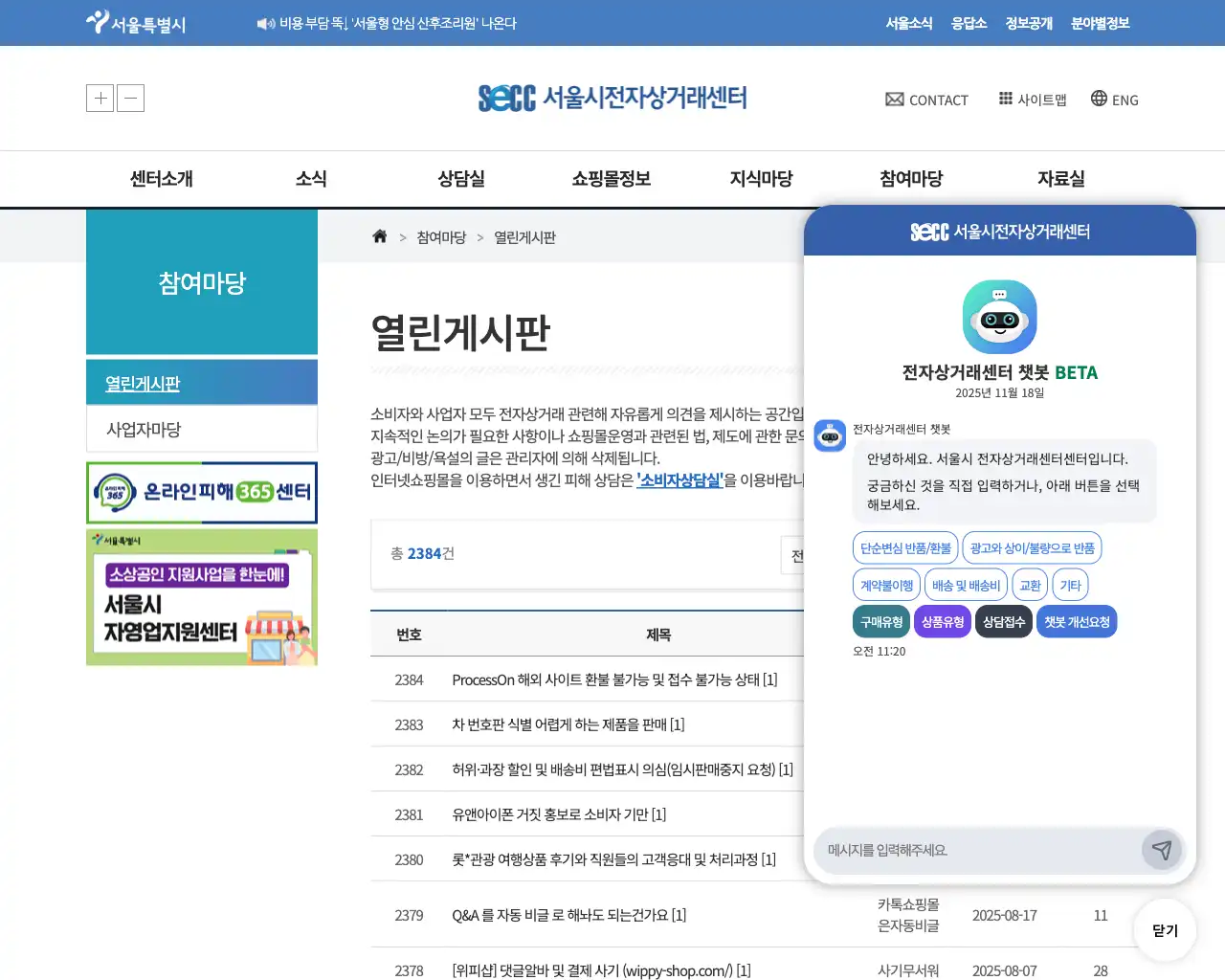Image resolution: width=1225 pixels, height=980 pixels.
Task: Click the speaker icon beside the notice banner
Action: pyautogui.click(x=264, y=23)
